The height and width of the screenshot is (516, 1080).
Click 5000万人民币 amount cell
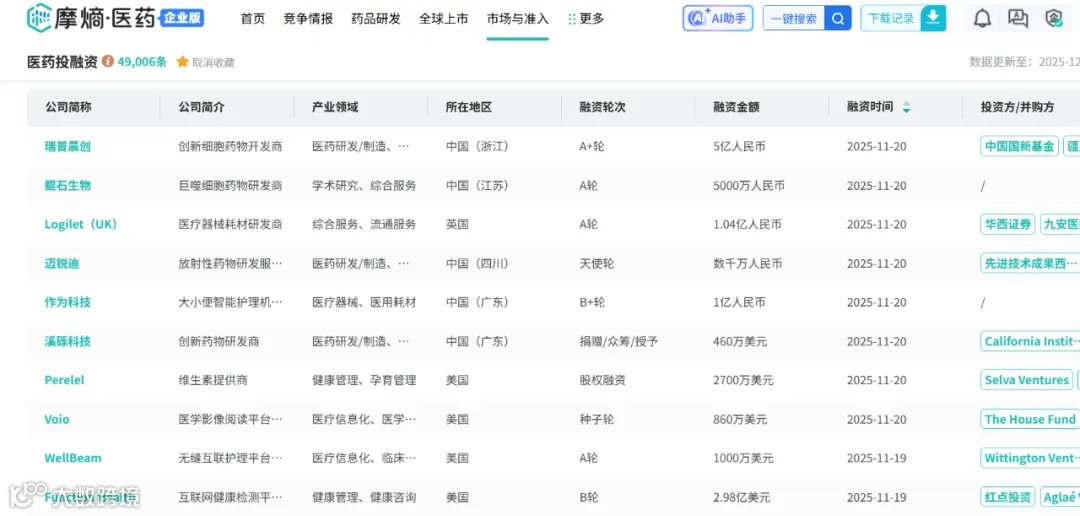749,185
